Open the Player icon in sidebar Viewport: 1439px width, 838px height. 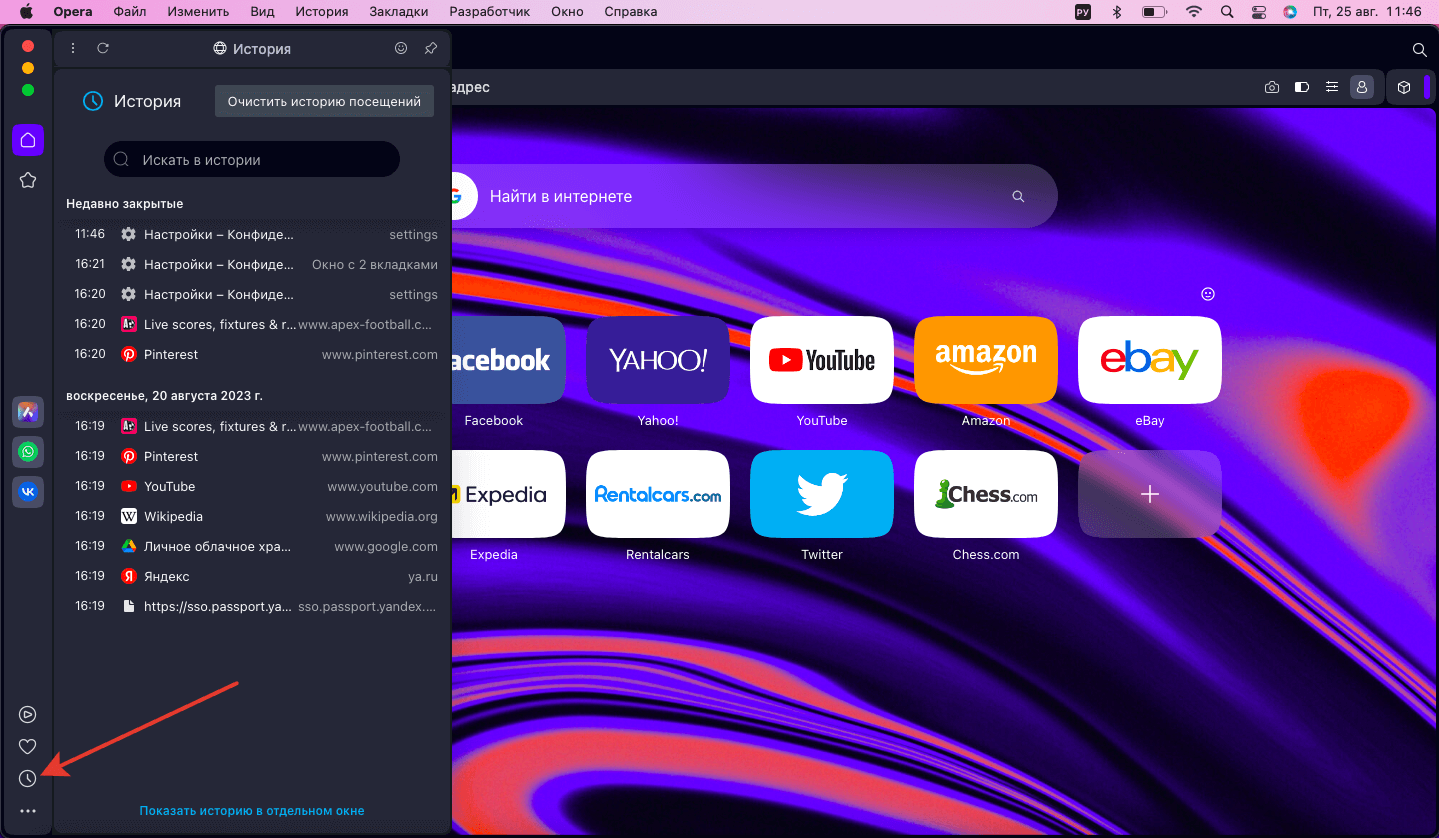point(28,714)
